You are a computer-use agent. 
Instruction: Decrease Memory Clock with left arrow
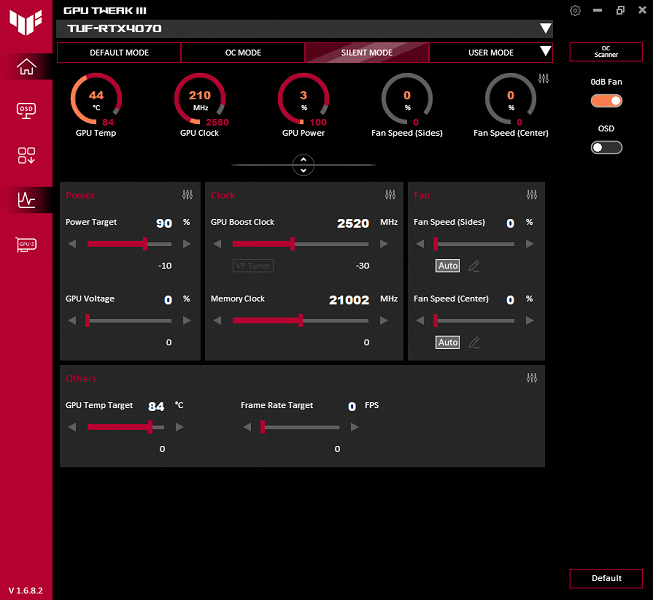pyautogui.click(x=217, y=320)
